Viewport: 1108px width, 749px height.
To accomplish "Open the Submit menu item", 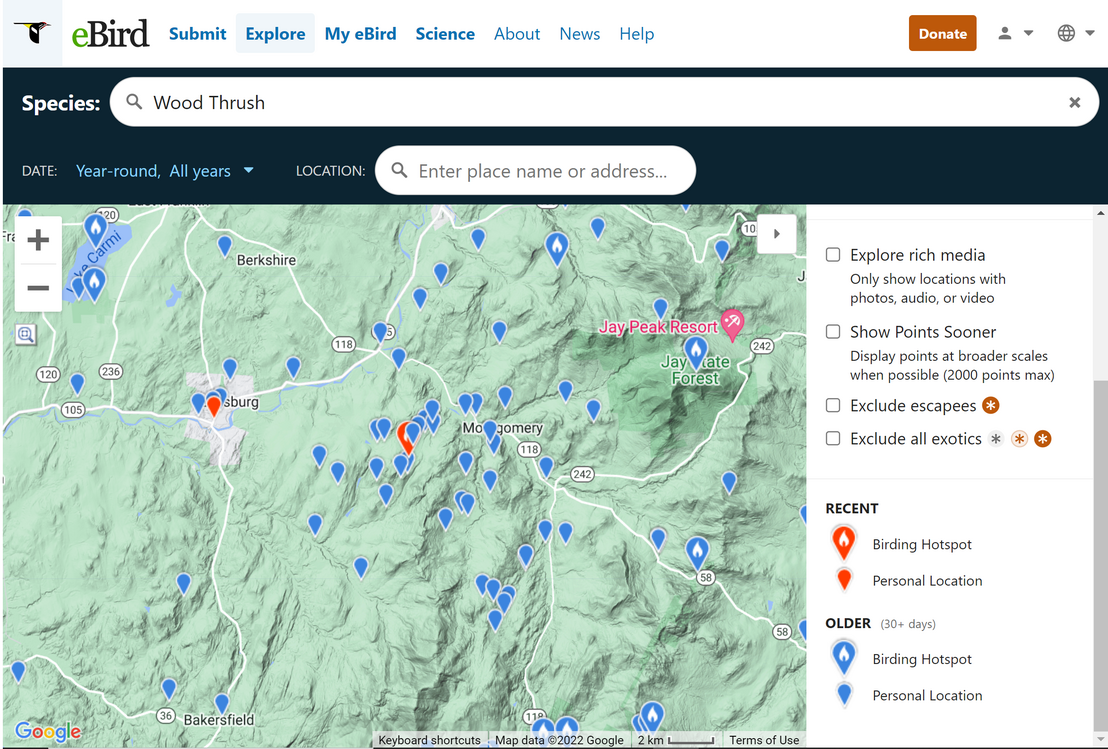I will (x=197, y=34).
